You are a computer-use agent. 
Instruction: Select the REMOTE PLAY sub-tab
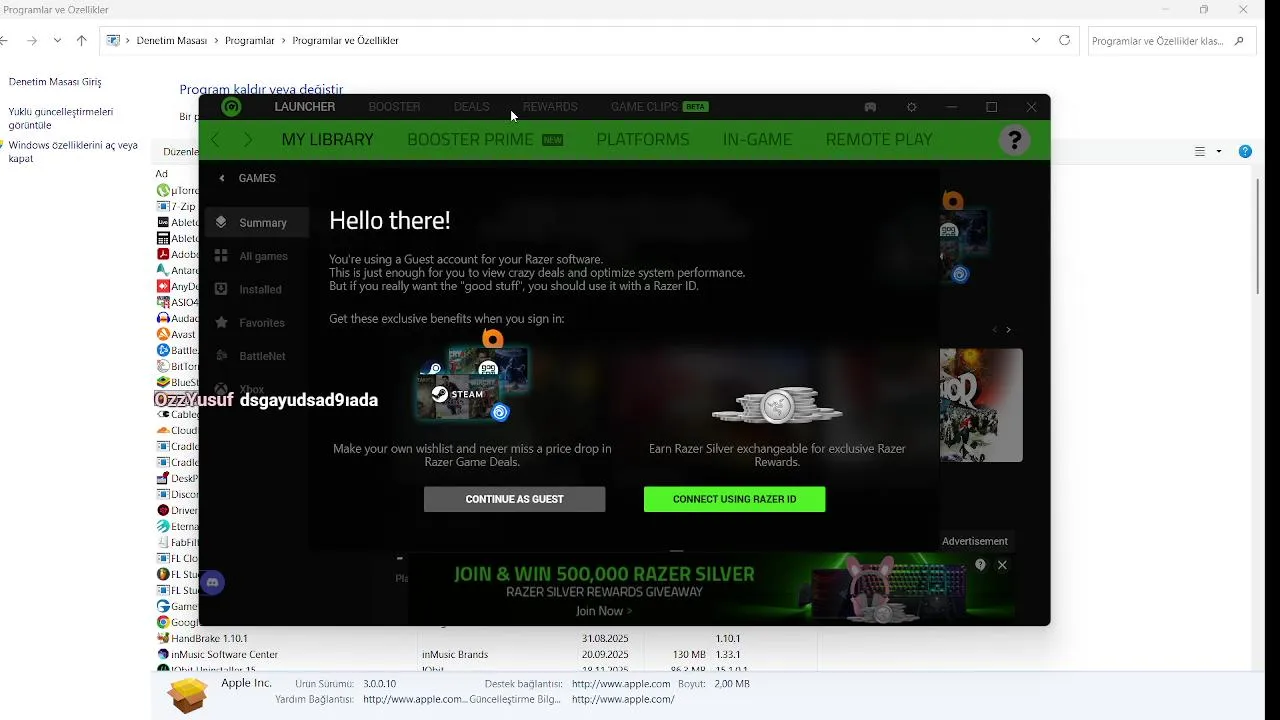coord(879,140)
